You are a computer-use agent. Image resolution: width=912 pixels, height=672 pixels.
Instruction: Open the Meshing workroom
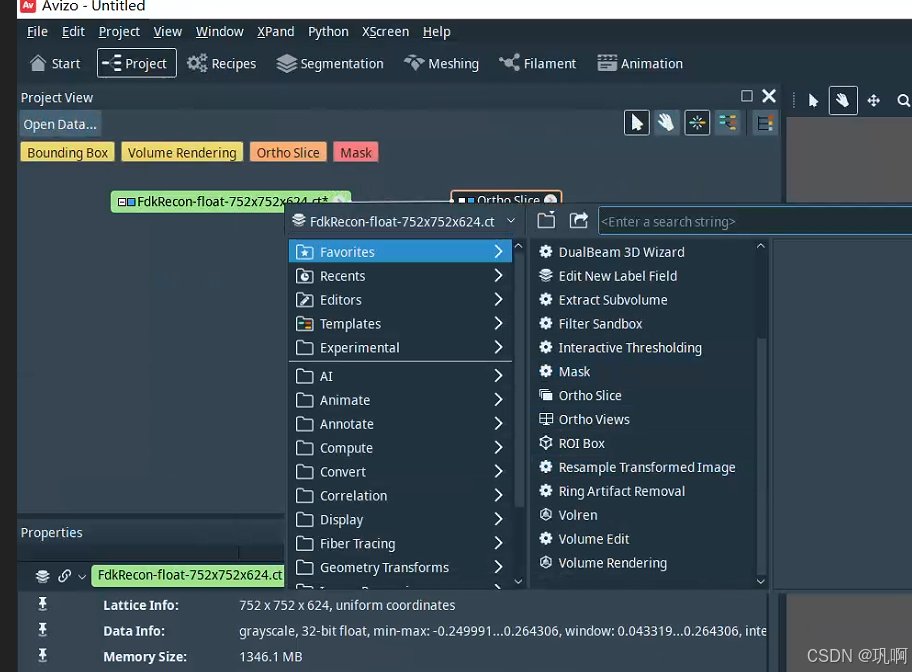(x=441, y=63)
